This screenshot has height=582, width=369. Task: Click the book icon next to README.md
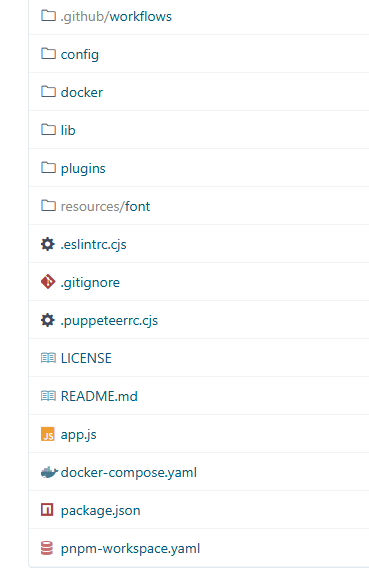click(x=48, y=396)
